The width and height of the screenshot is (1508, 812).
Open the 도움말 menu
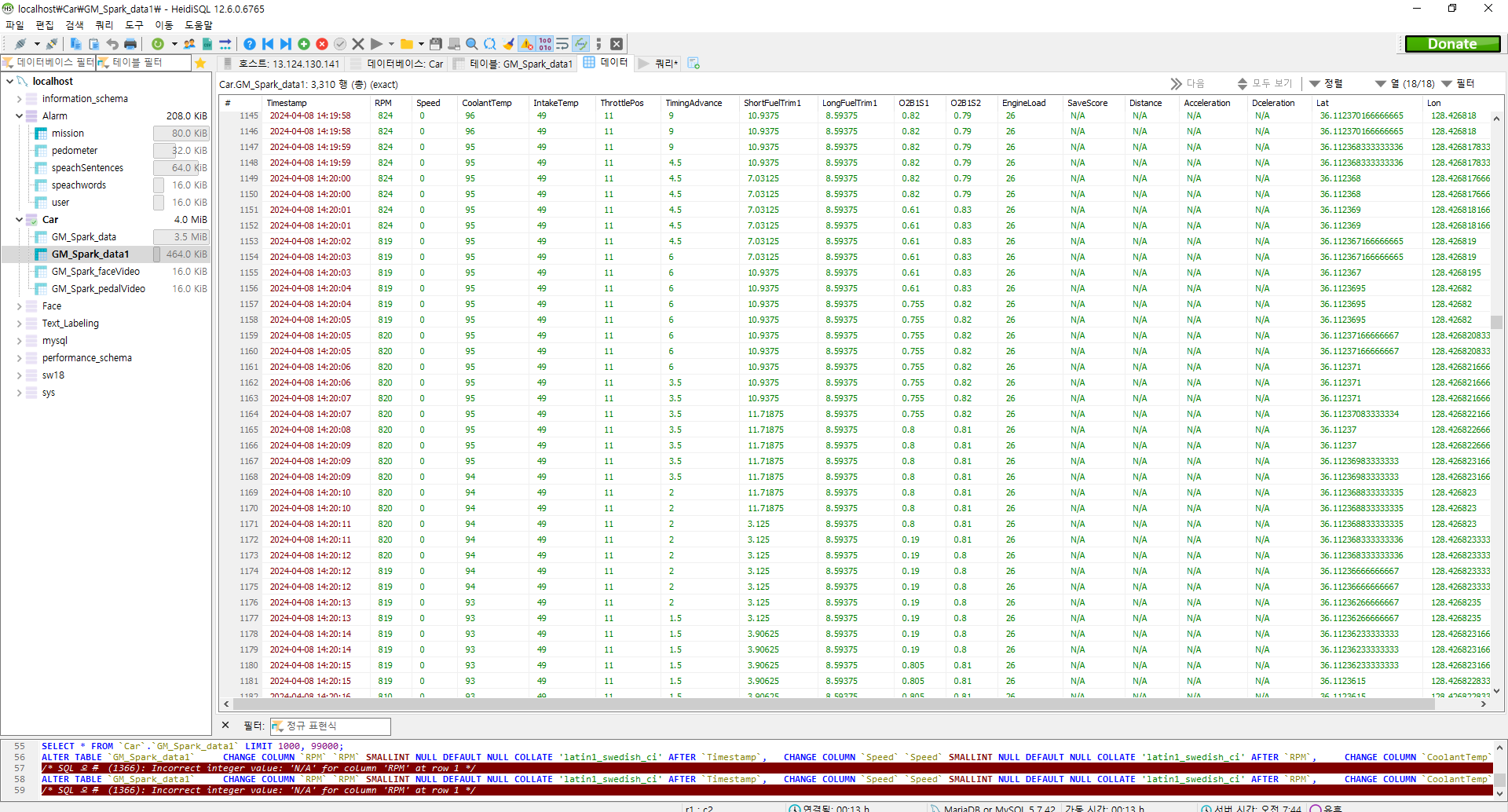point(199,25)
